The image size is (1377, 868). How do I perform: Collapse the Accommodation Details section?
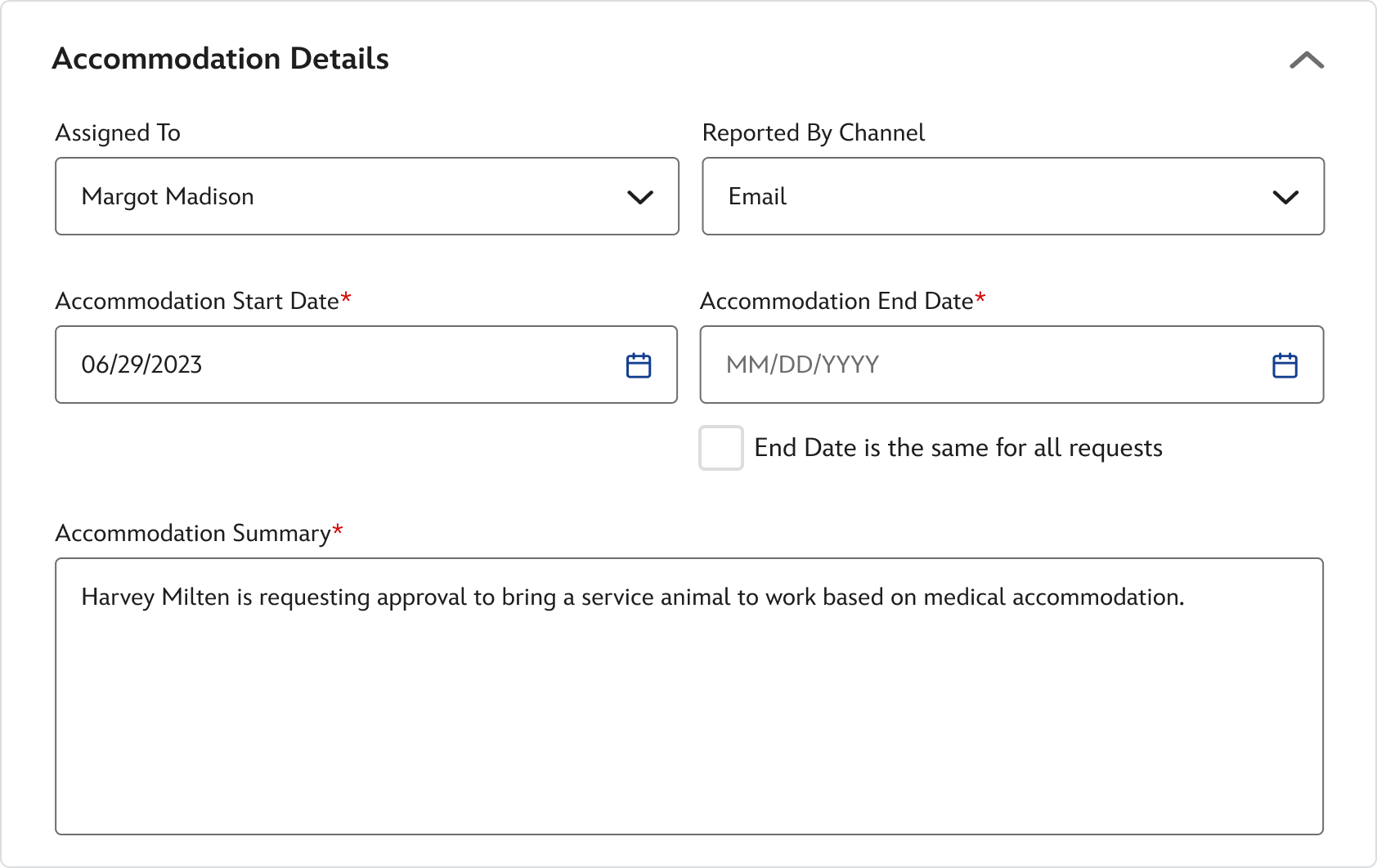(x=1306, y=60)
